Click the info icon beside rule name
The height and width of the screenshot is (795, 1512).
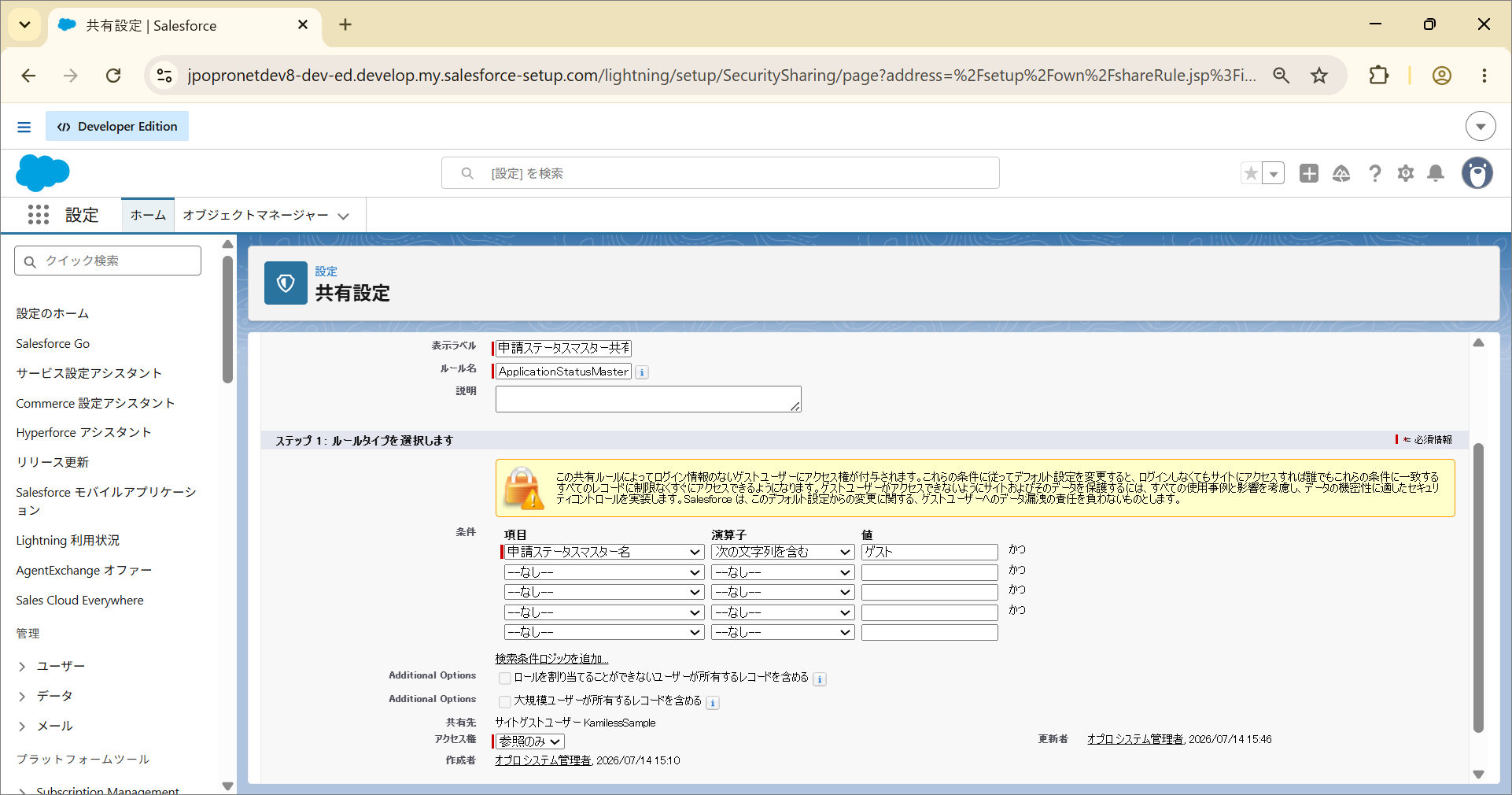point(642,372)
